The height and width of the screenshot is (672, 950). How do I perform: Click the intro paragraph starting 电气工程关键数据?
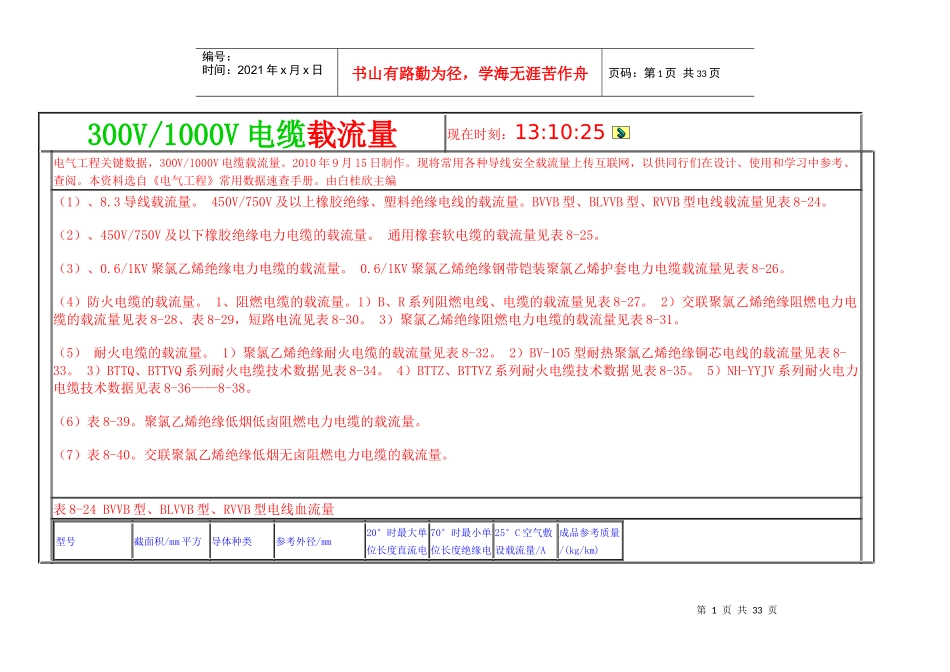[453, 171]
